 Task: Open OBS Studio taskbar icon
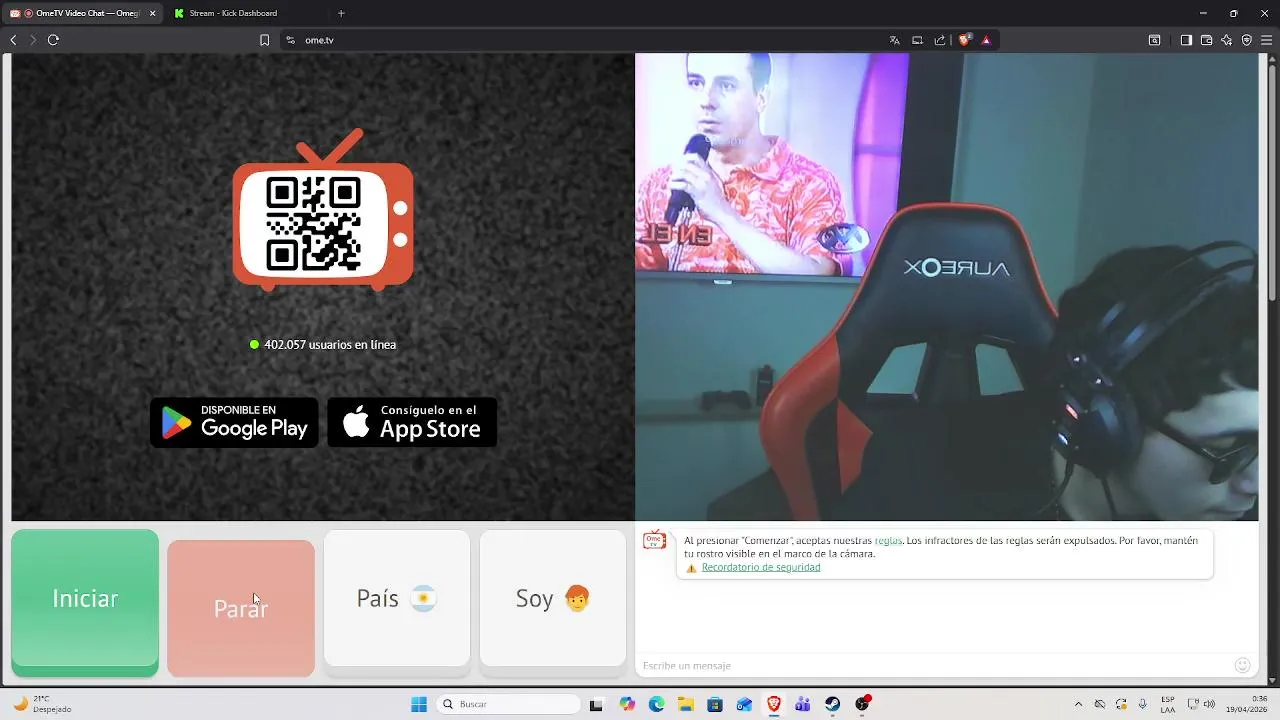tap(863, 704)
